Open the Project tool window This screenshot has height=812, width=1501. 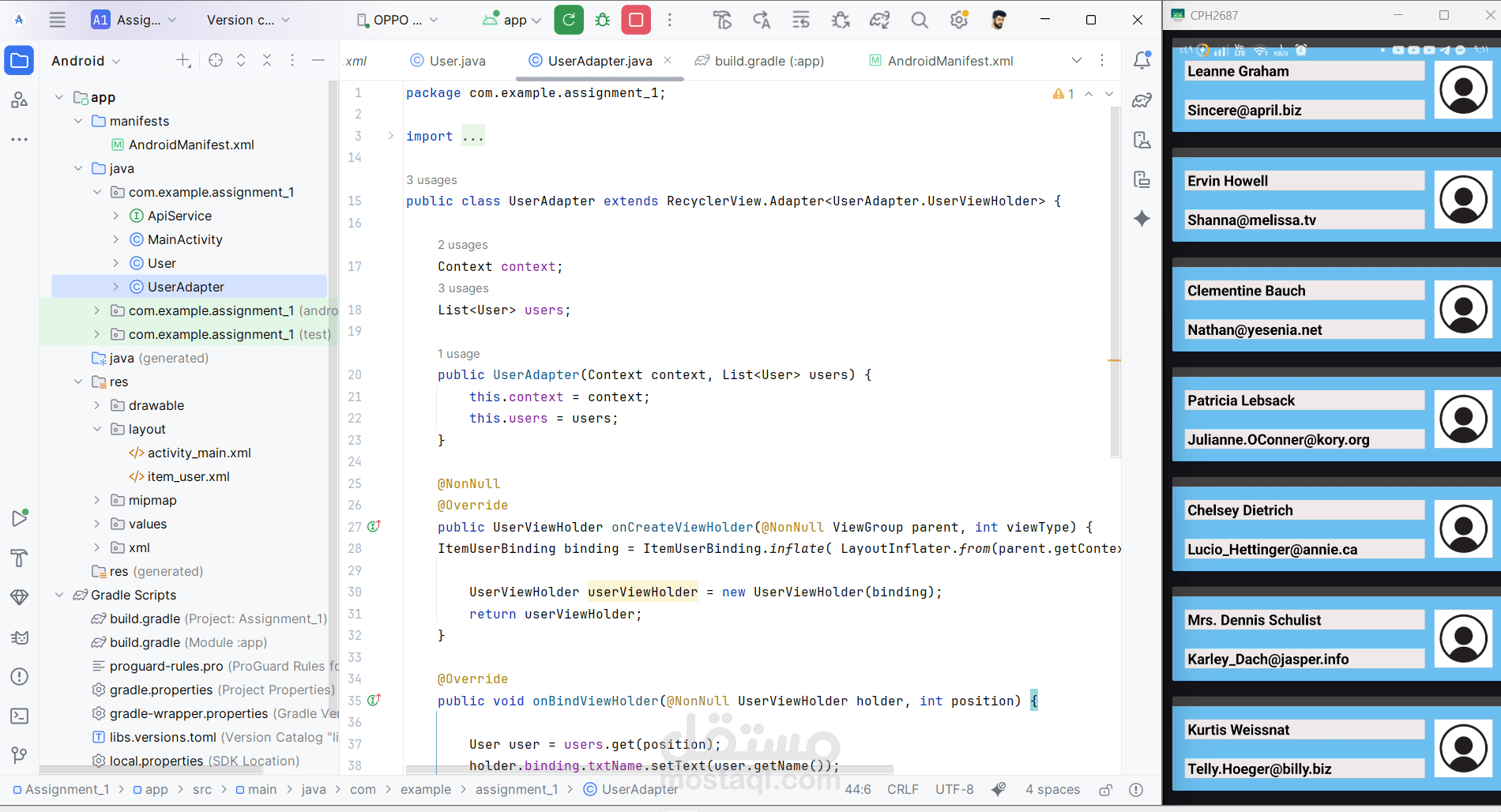click(19, 61)
